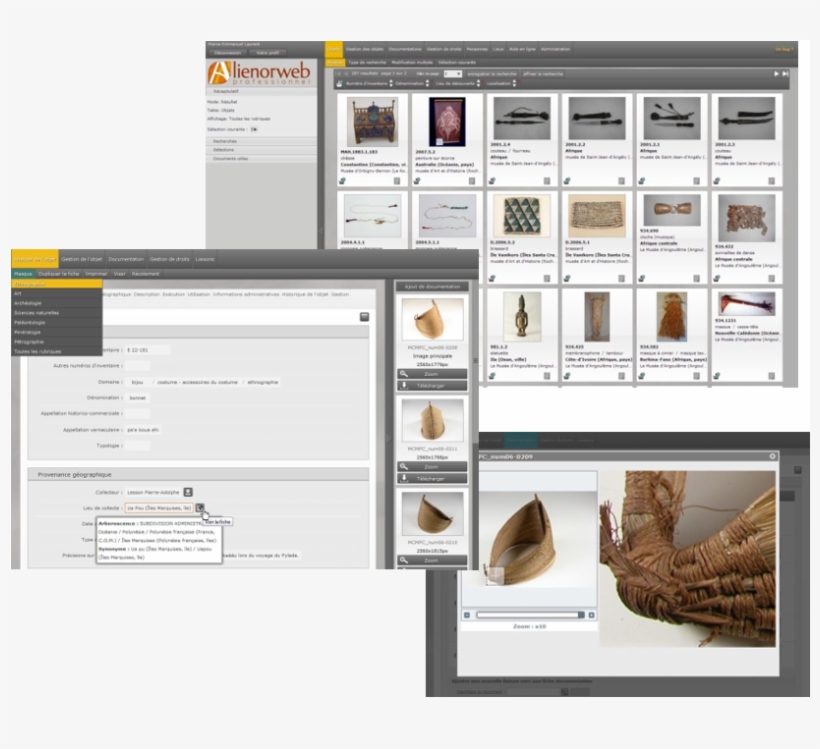This screenshot has width=820, height=749.
Task: Click the Déconnexion button
Action: (x=227, y=53)
